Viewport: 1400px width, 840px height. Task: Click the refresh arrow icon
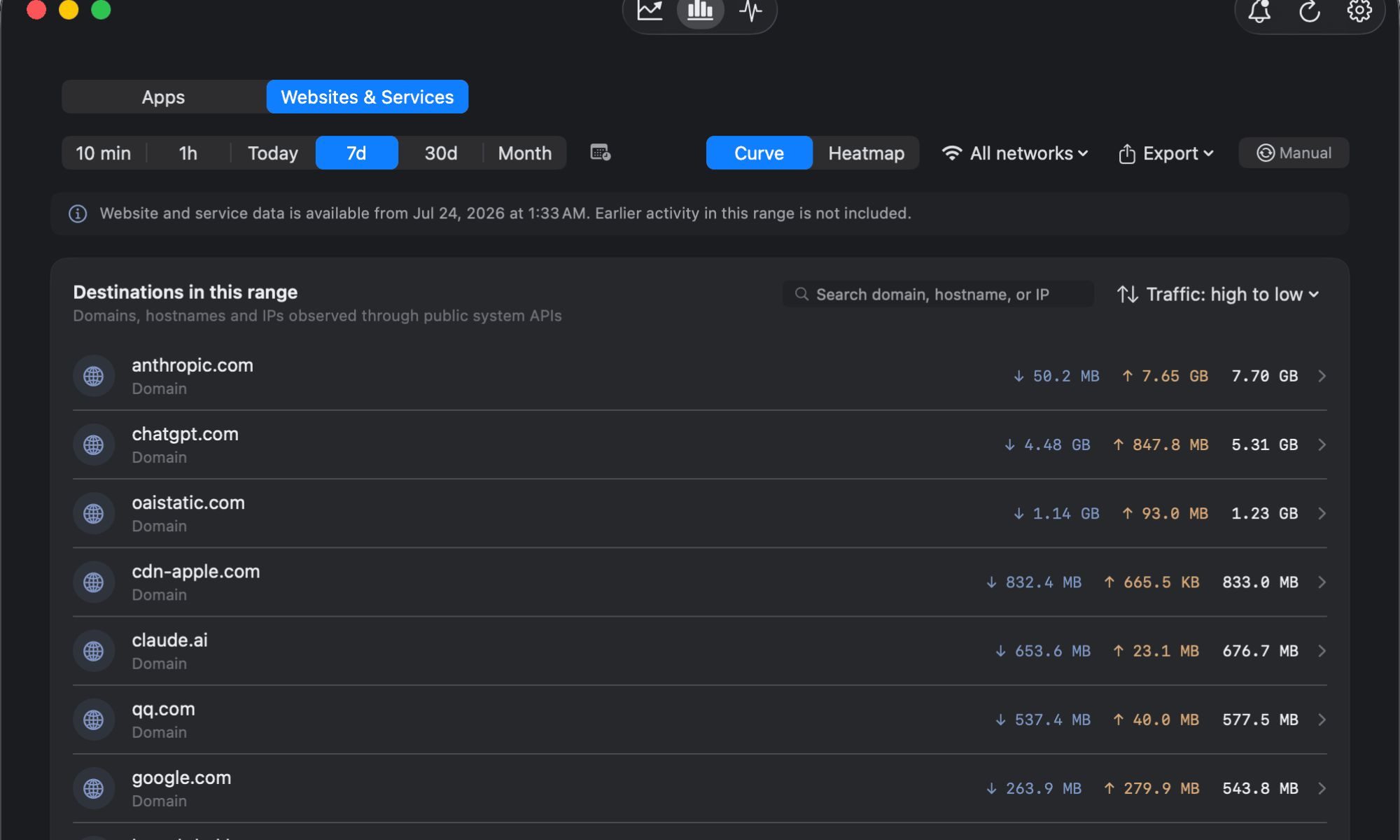point(1310,11)
